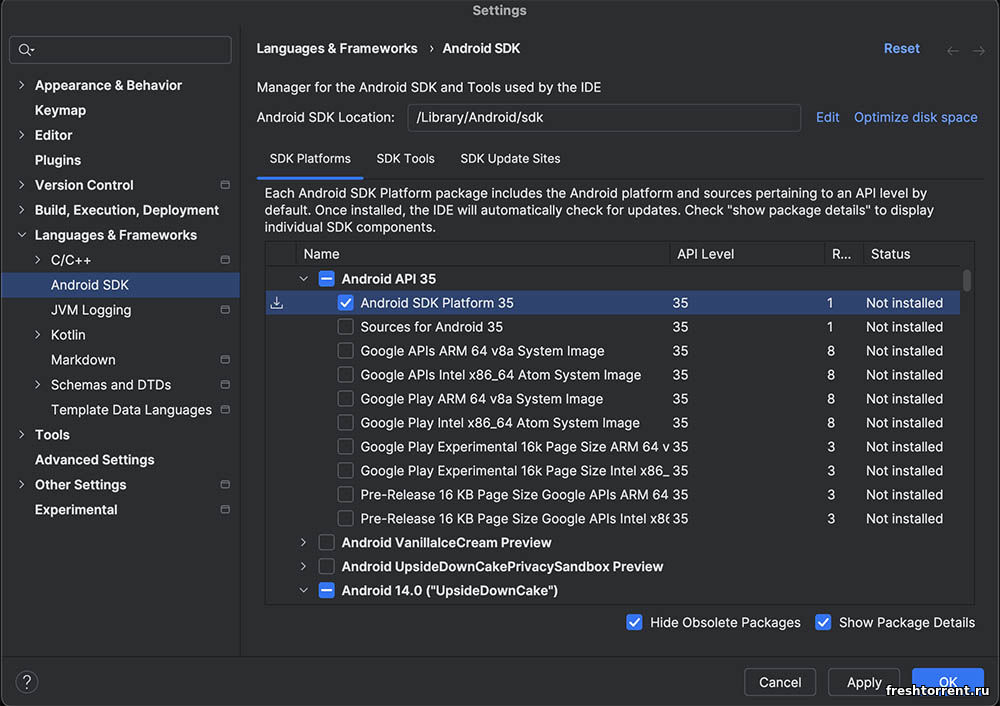Check Sources for Android 35
Image resolution: width=1000 pixels, height=706 pixels.
345,327
